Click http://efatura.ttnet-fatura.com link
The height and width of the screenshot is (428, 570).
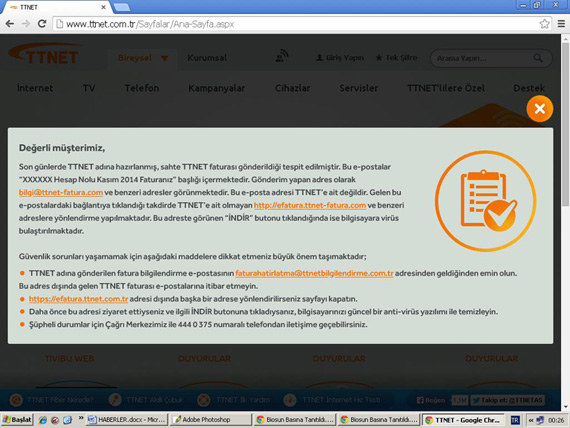coord(310,205)
